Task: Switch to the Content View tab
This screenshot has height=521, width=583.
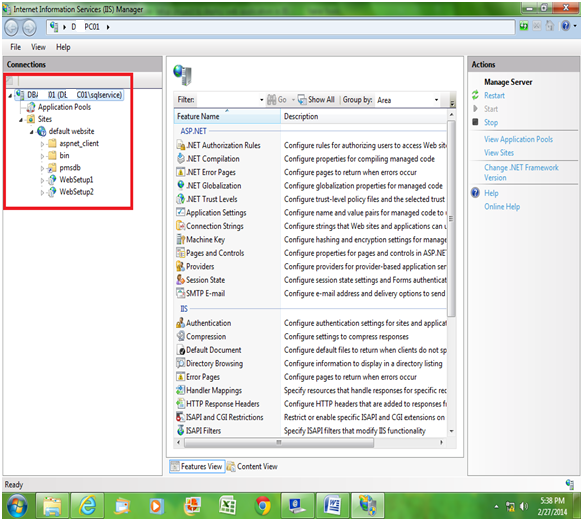Action: 252,466
